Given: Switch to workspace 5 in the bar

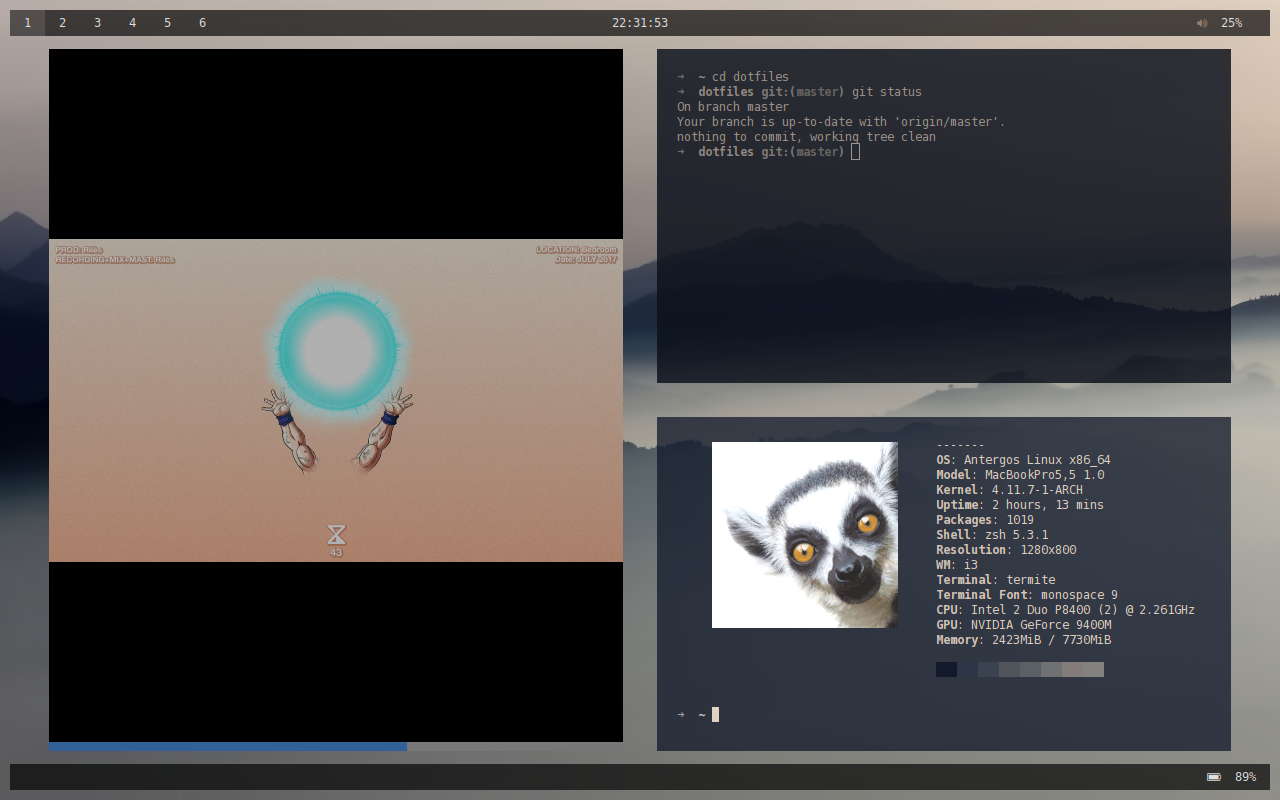Looking at the screenshot, I should [x=167, y=23].
